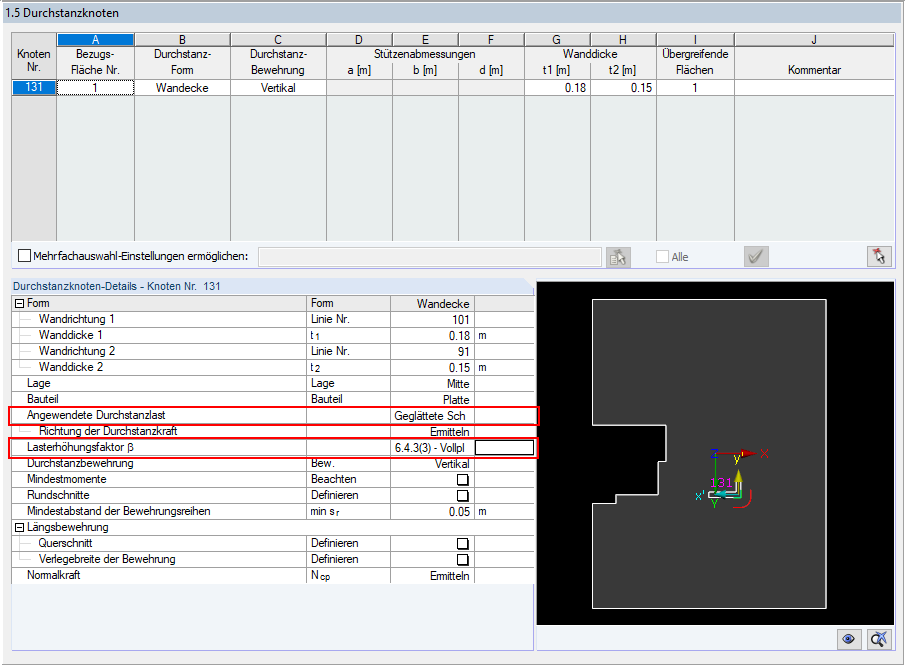Click Bezugs-Fläche Nr. cell with value 1
Viewport: 906px width, 667px height.
tap(95, 88)
